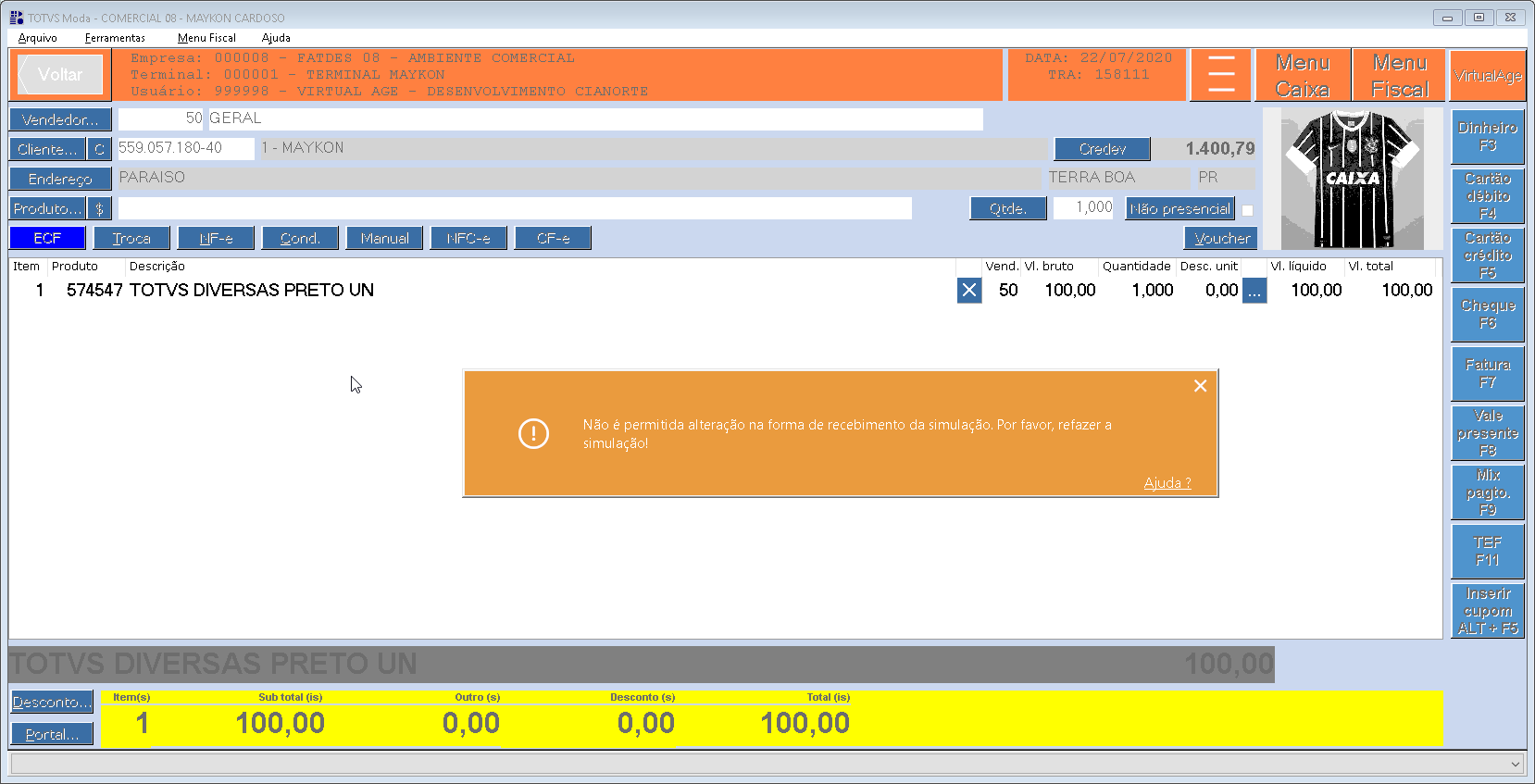Click the dollar sign price button
This screenshot has height=784, width=1535.
coord(100,208)
